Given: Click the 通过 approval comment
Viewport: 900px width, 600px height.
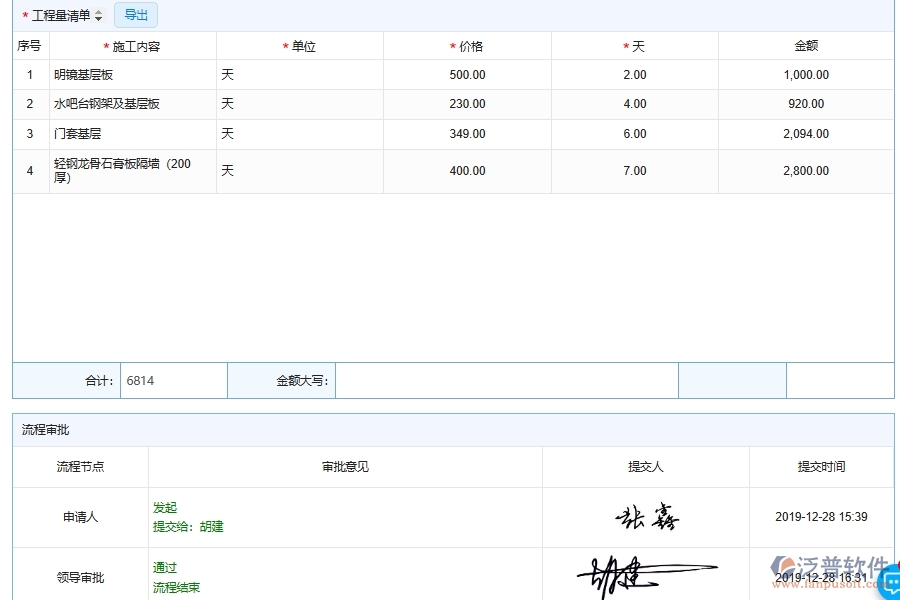Looking at the screenshot, I should (x=165, y=568).
